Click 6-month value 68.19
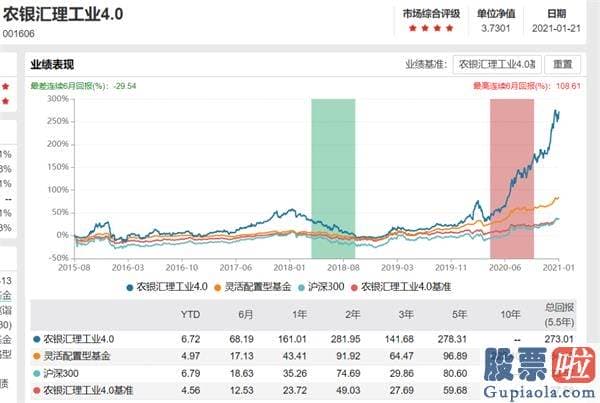 241,339
